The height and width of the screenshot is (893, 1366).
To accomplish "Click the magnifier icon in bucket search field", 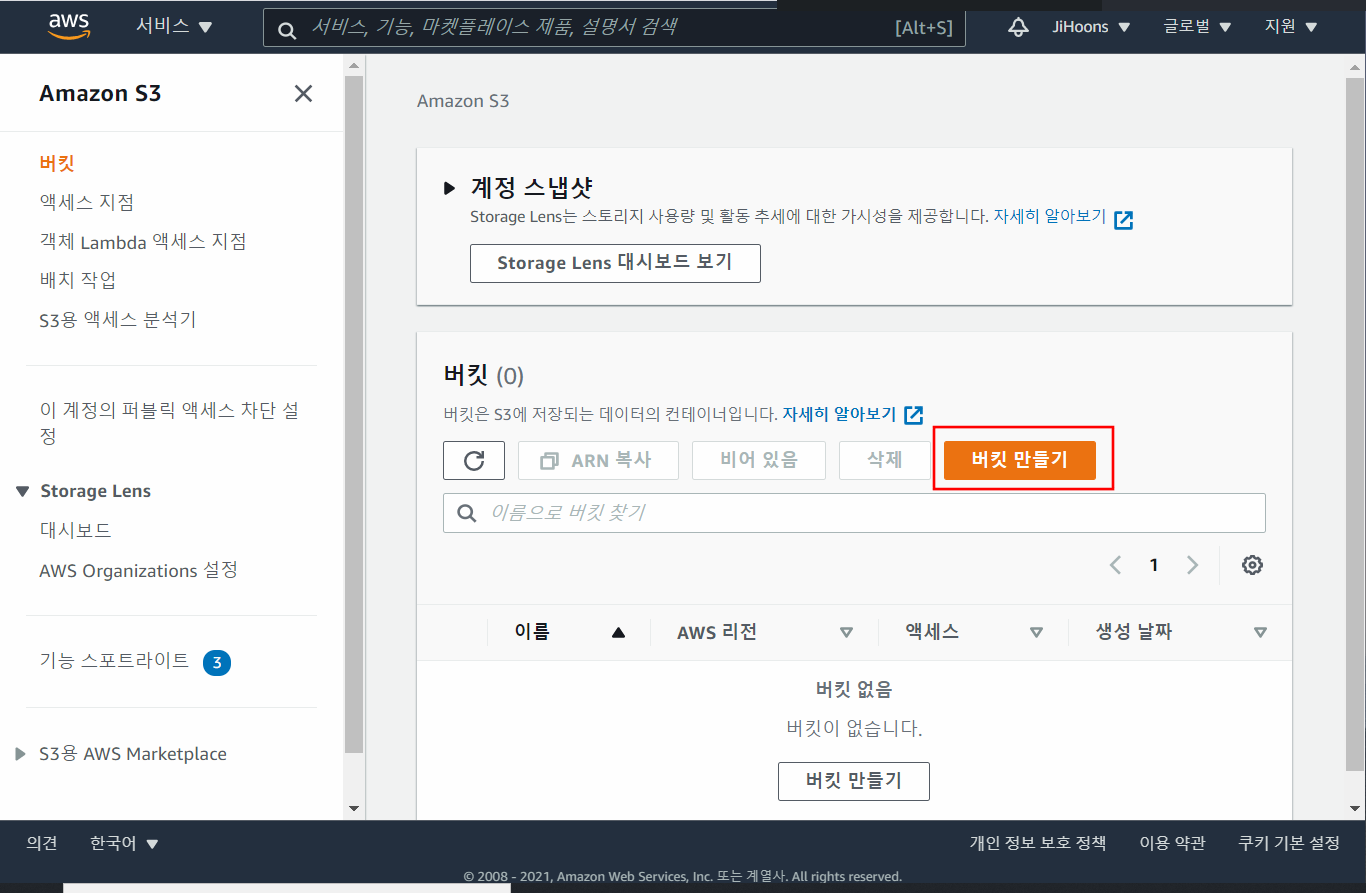I will (x=466, y=513).
